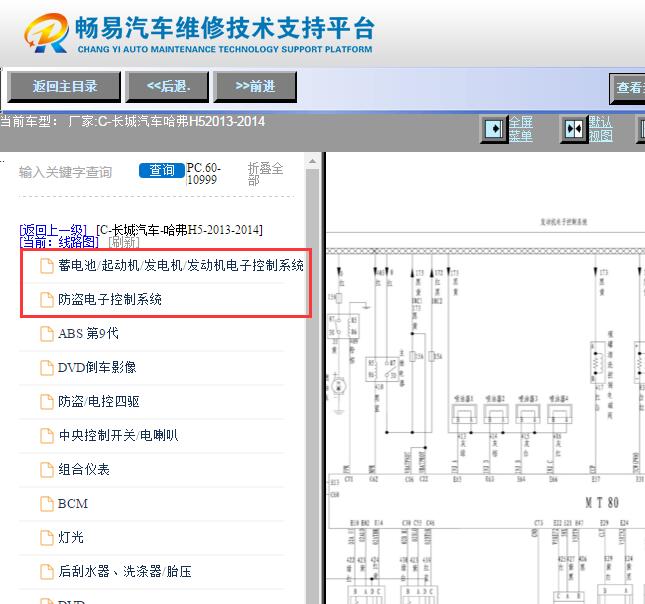Click the PC.60-10999 text
Screen dimensions: 645x604
(x=204, y=174)
